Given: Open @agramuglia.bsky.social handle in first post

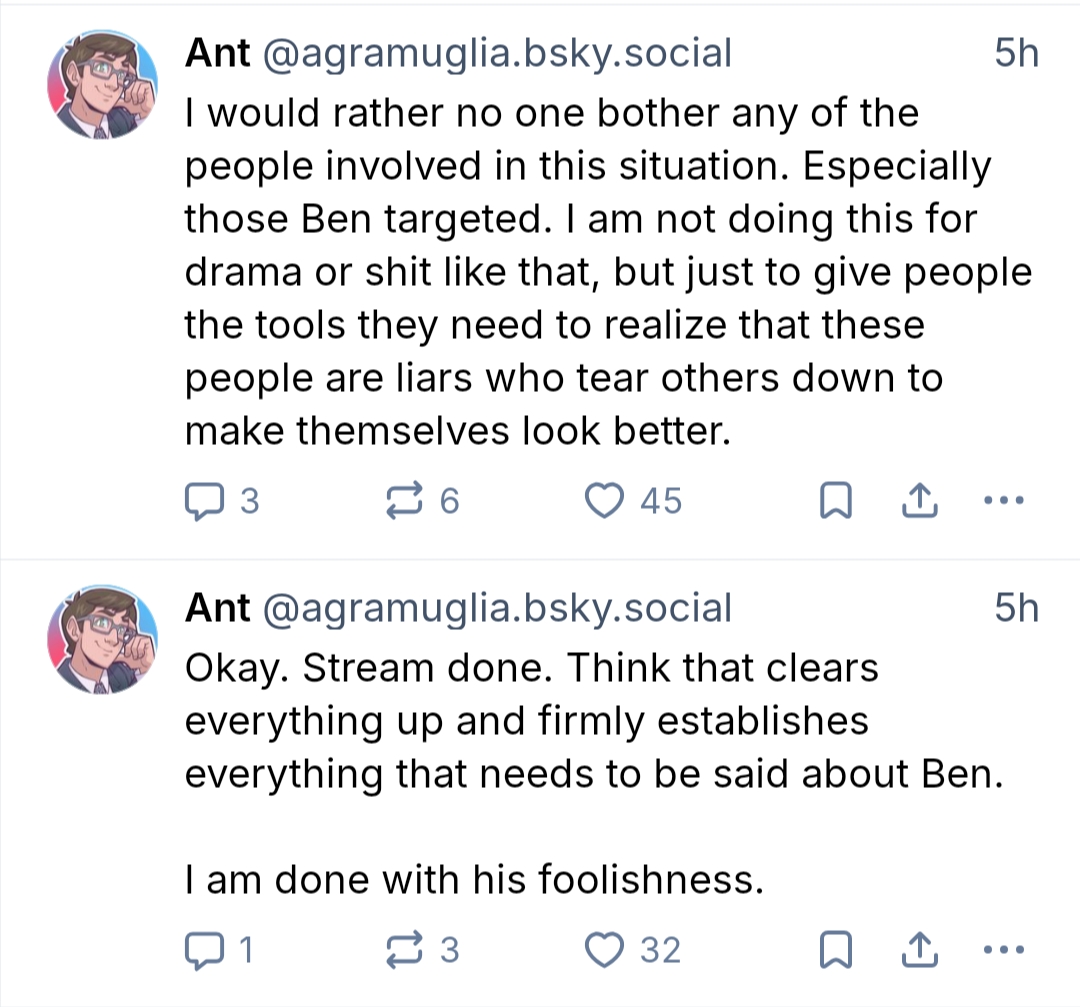Looking at the screenshot, I should click(496, 53).
